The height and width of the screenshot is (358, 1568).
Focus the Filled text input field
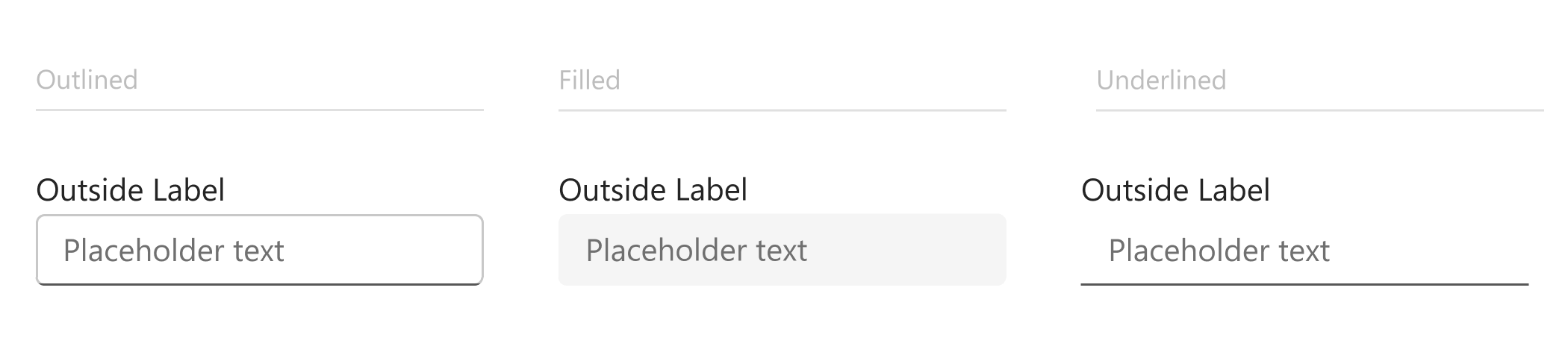coord(783,250)
